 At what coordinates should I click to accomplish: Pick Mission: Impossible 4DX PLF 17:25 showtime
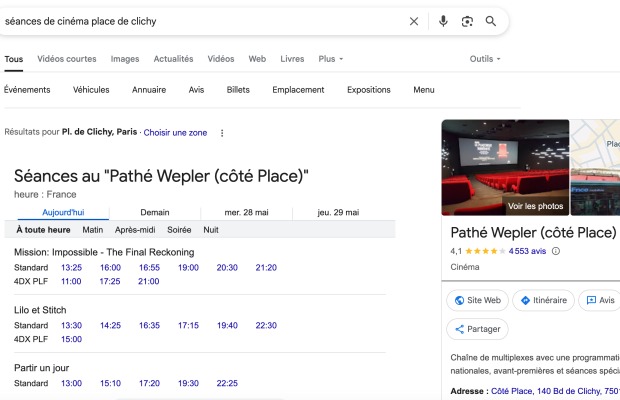(x=110, y=281)
